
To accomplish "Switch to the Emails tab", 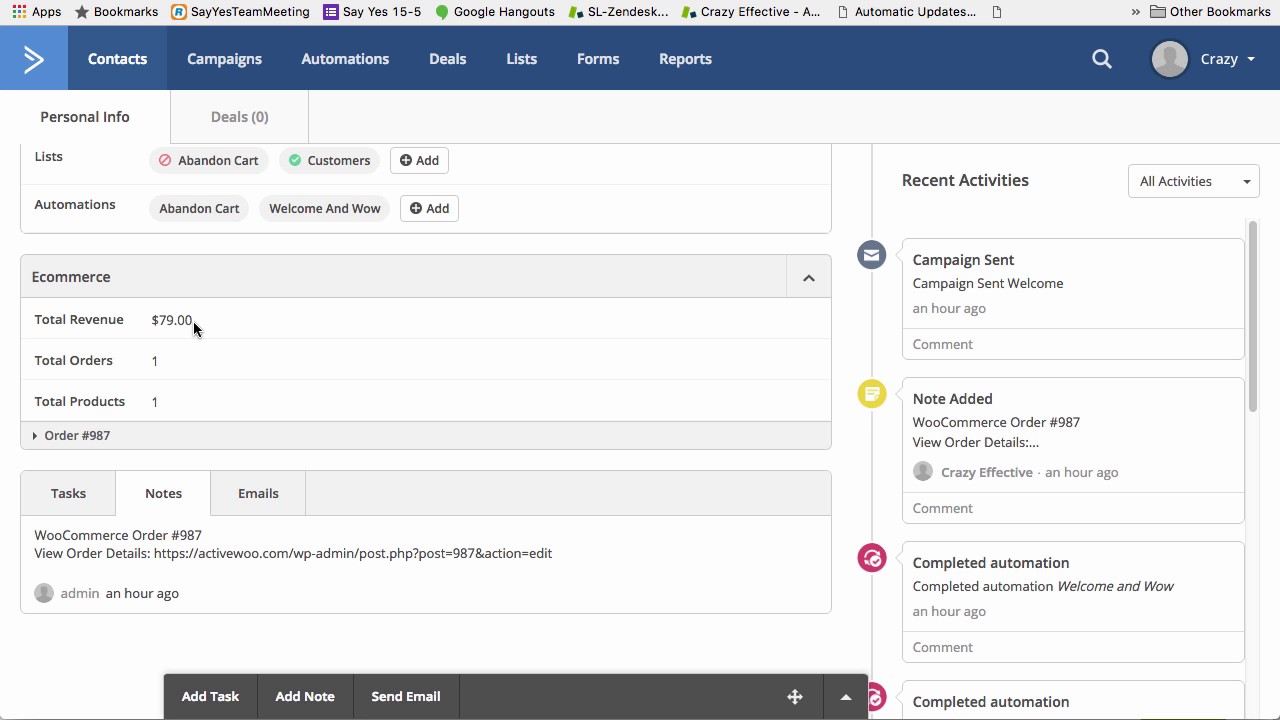I will coord(258,493).
